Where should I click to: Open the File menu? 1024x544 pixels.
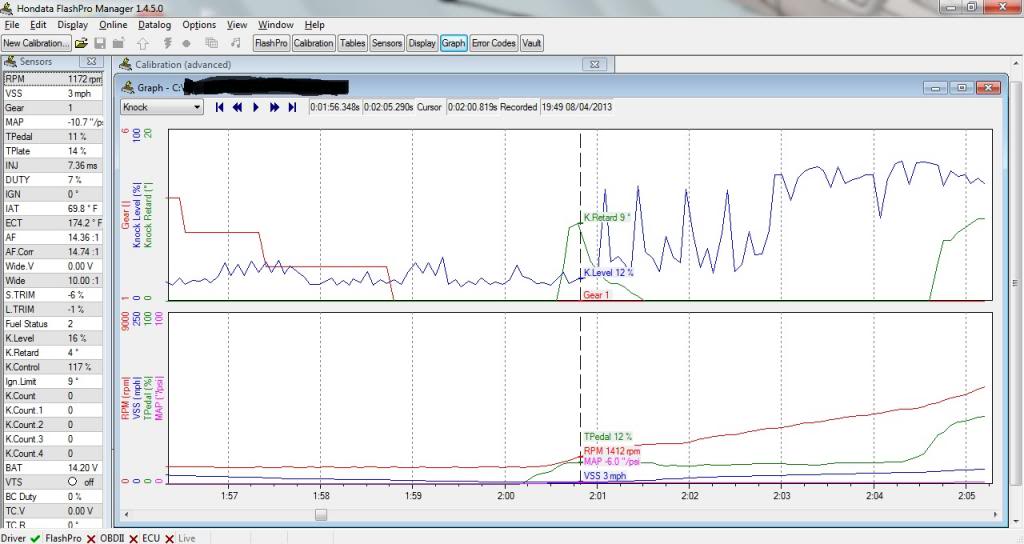click(12, 25)
